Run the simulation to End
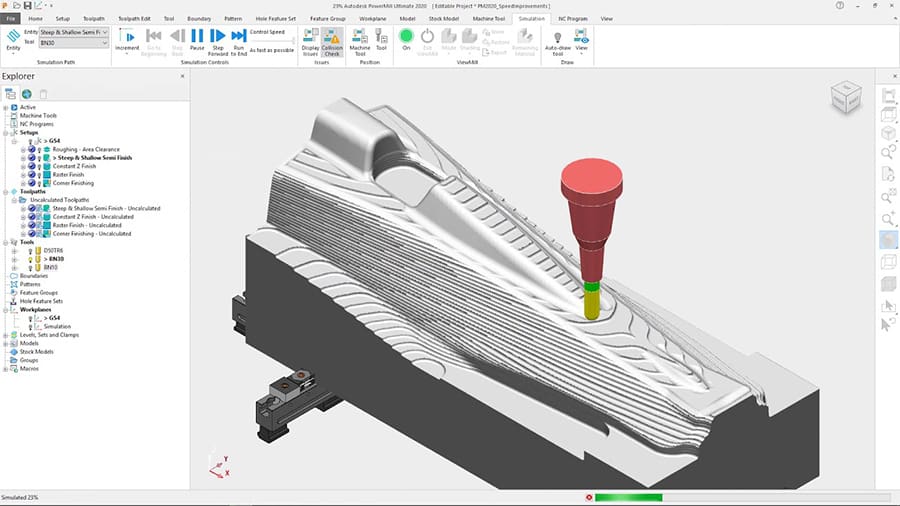 point(239,41)
